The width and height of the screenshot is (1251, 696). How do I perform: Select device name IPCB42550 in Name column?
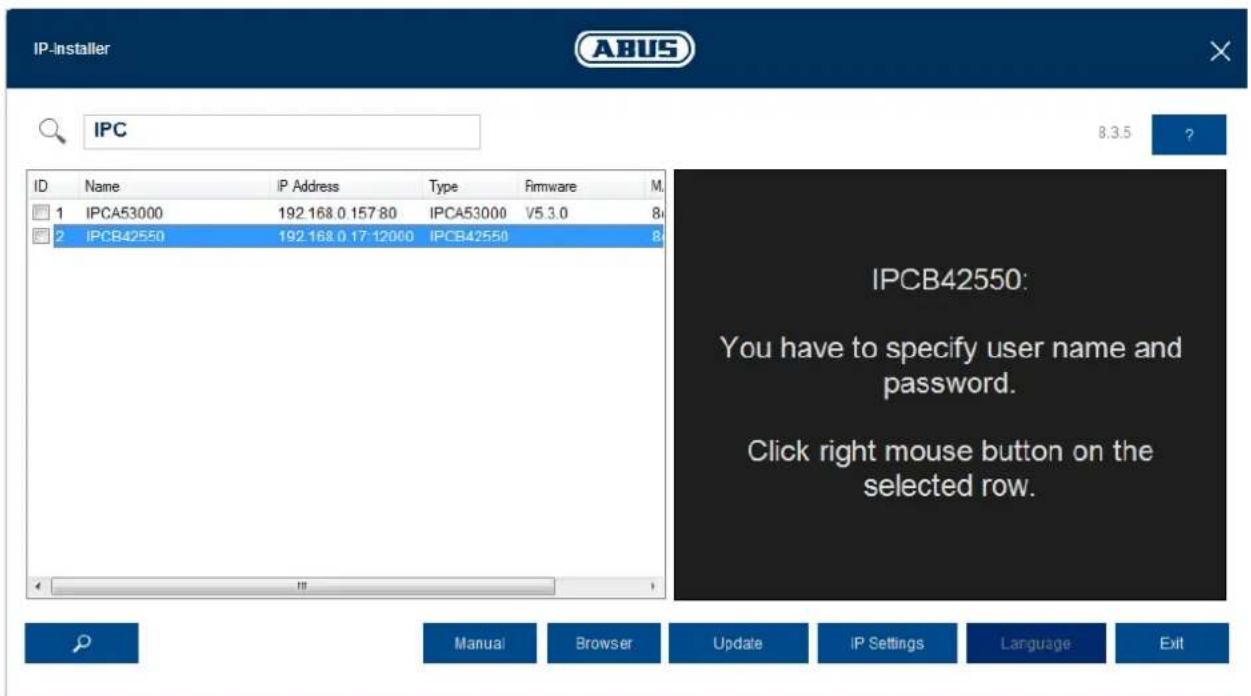click(x=124, y=236)
